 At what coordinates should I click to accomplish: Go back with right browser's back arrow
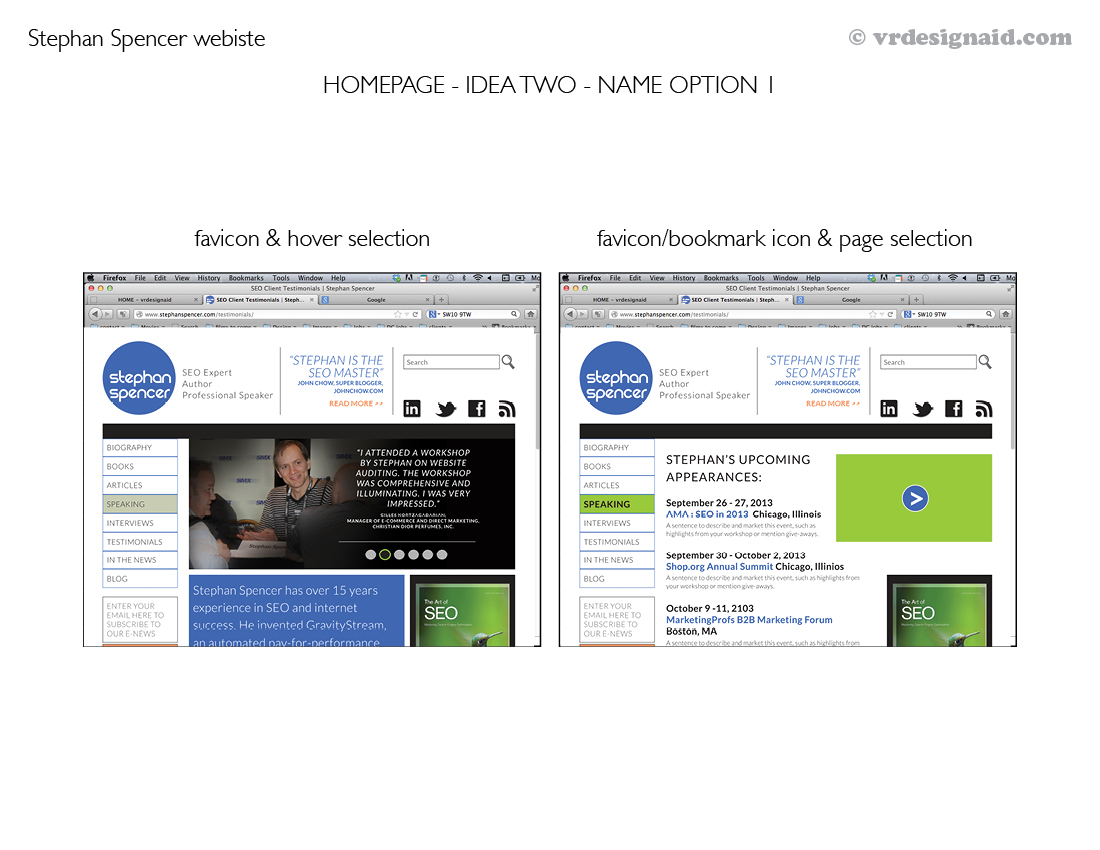(x=570, y=314)
